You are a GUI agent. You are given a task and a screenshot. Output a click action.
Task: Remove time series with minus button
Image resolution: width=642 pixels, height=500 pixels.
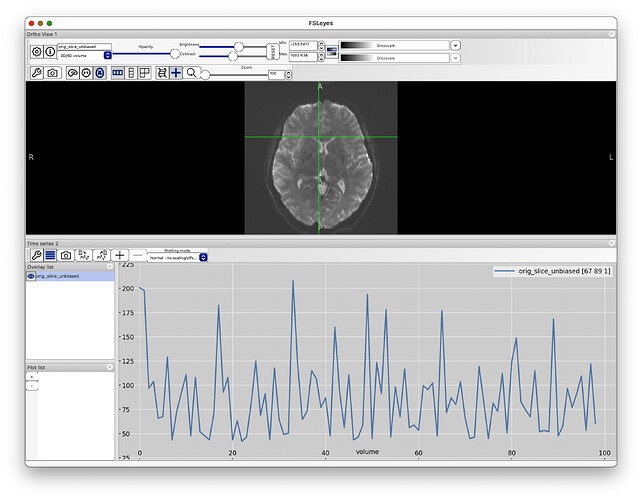click(x=138, y=256)
